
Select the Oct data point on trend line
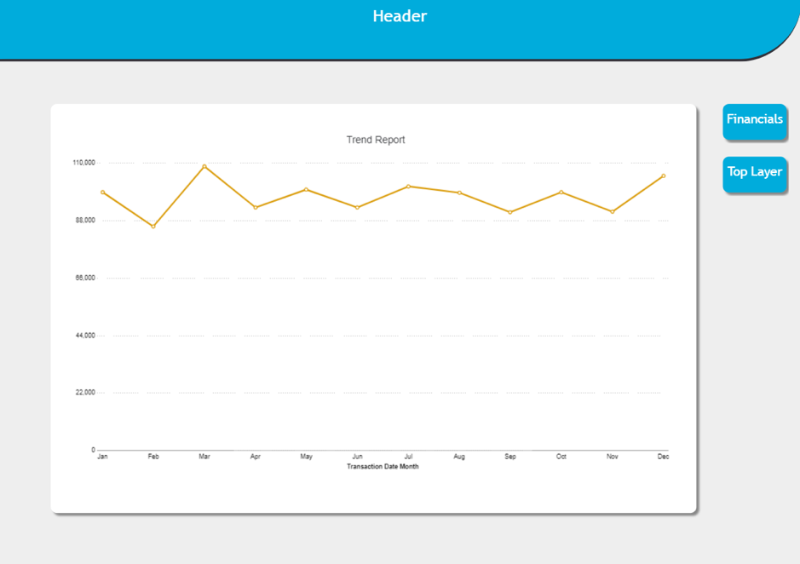pos(561,192)
